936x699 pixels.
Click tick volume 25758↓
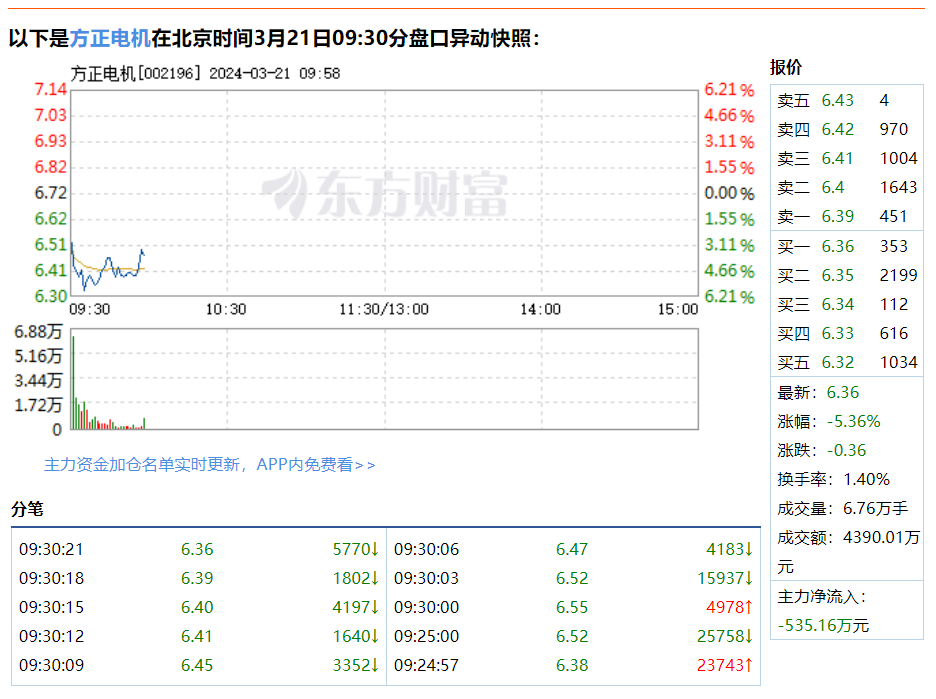click(x=725, y=636)
